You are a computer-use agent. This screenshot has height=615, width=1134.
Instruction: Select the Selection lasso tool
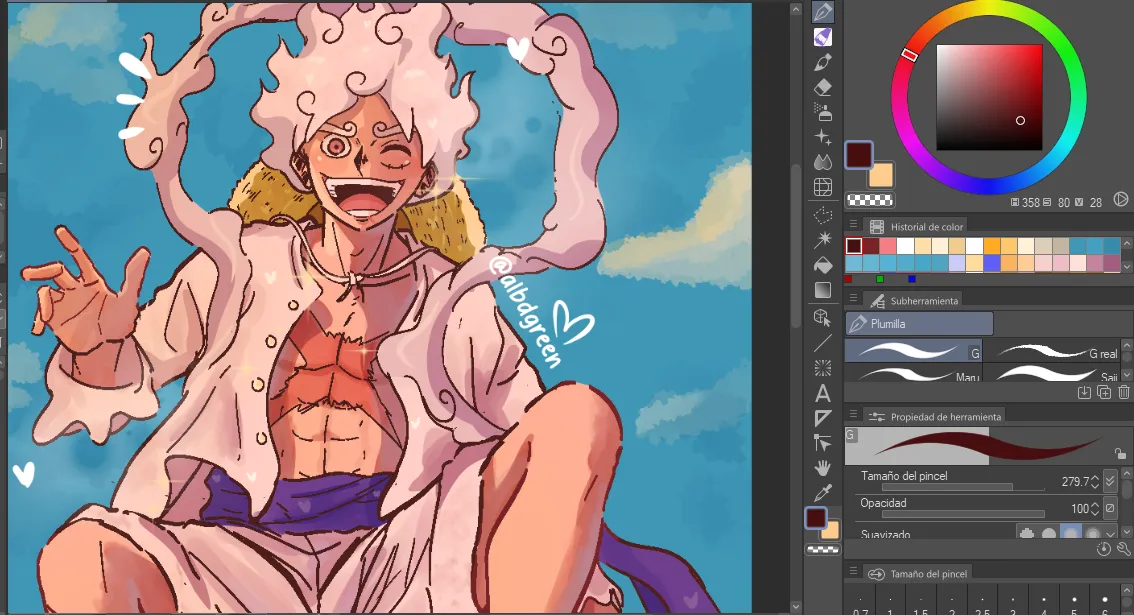[x=822, y=215]
